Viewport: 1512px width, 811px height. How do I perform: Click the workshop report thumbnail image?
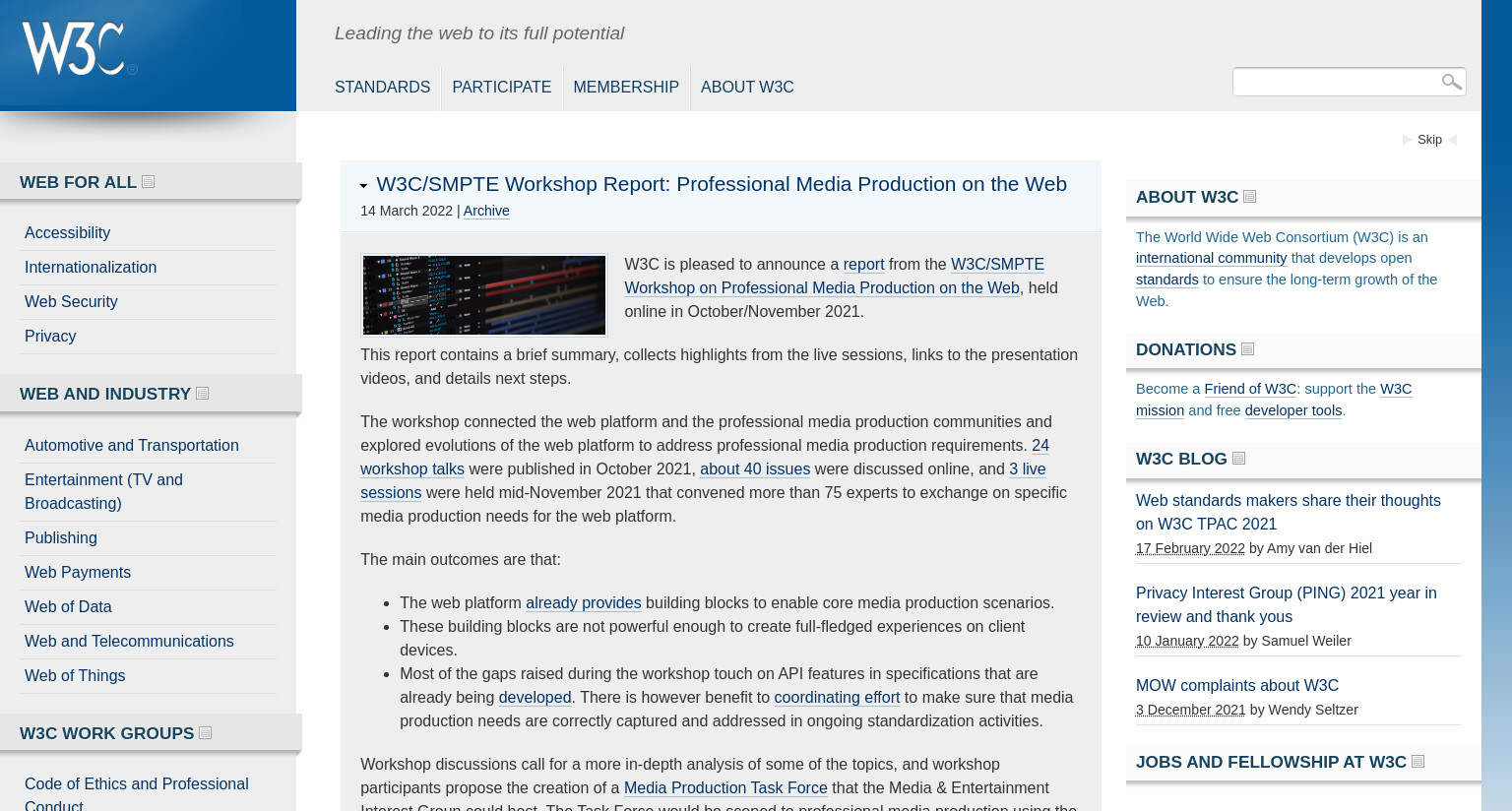coord(484,295)
